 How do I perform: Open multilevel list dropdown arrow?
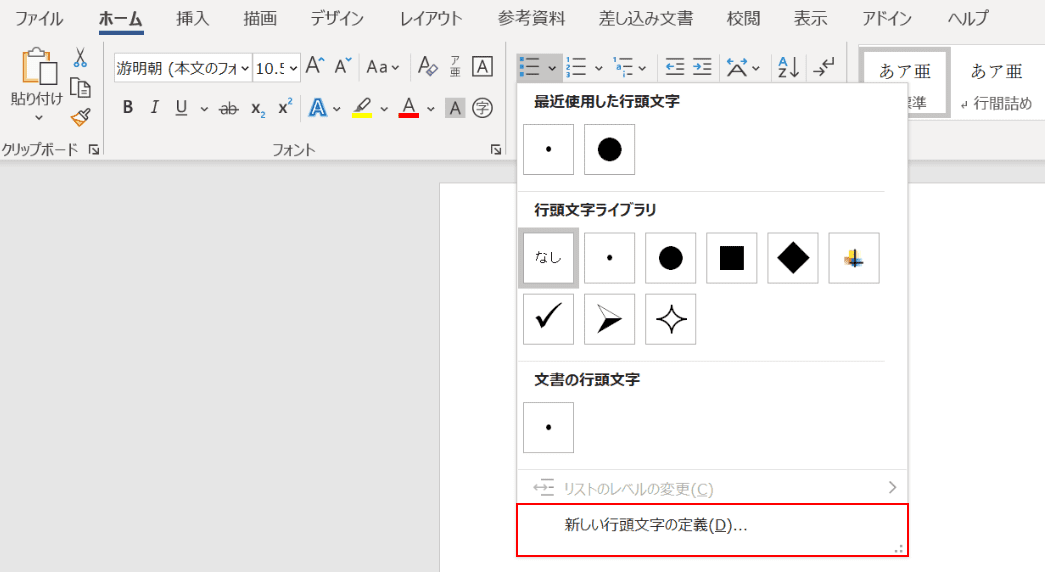642,68
